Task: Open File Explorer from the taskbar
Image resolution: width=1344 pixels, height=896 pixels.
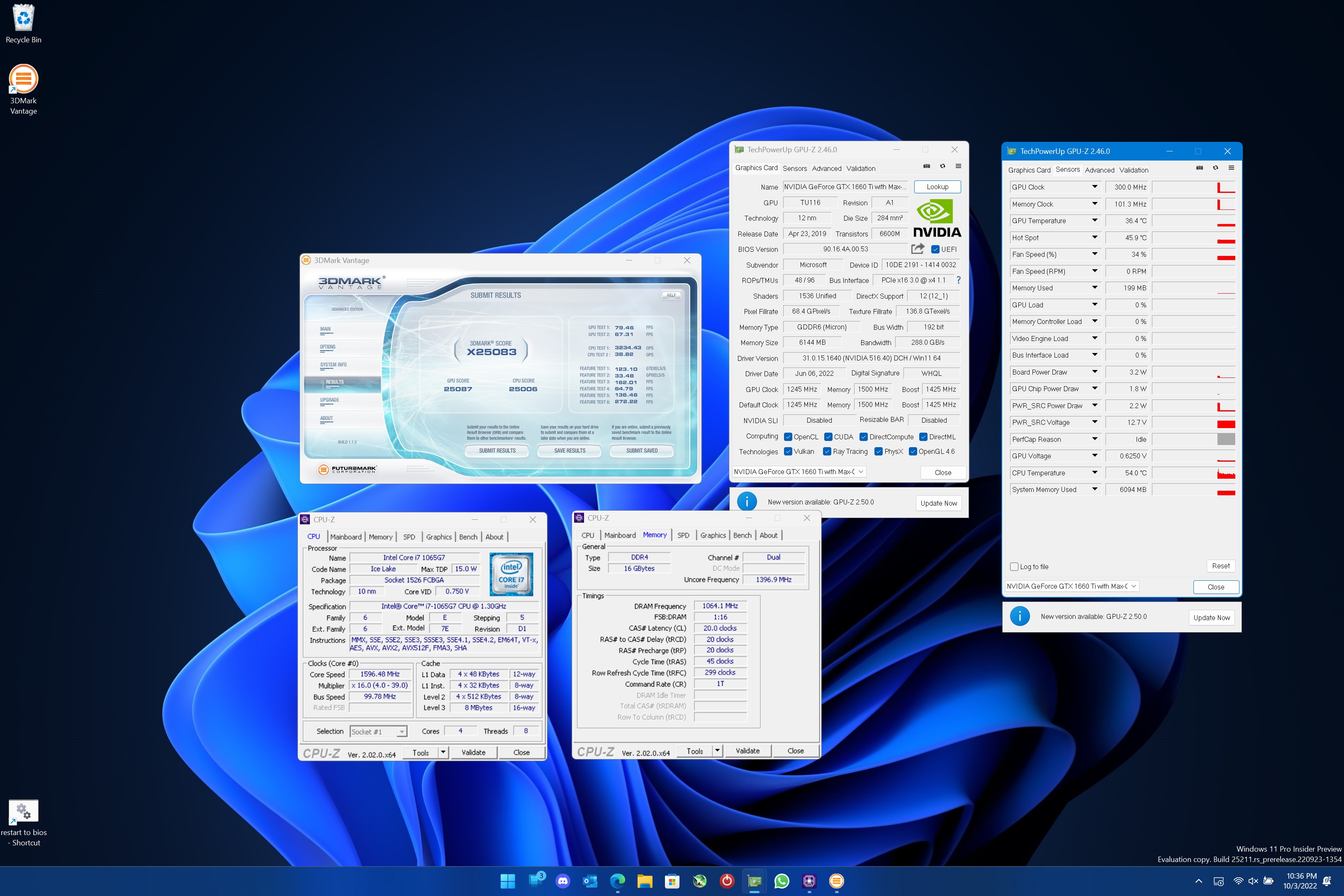Action: [645, 881]
